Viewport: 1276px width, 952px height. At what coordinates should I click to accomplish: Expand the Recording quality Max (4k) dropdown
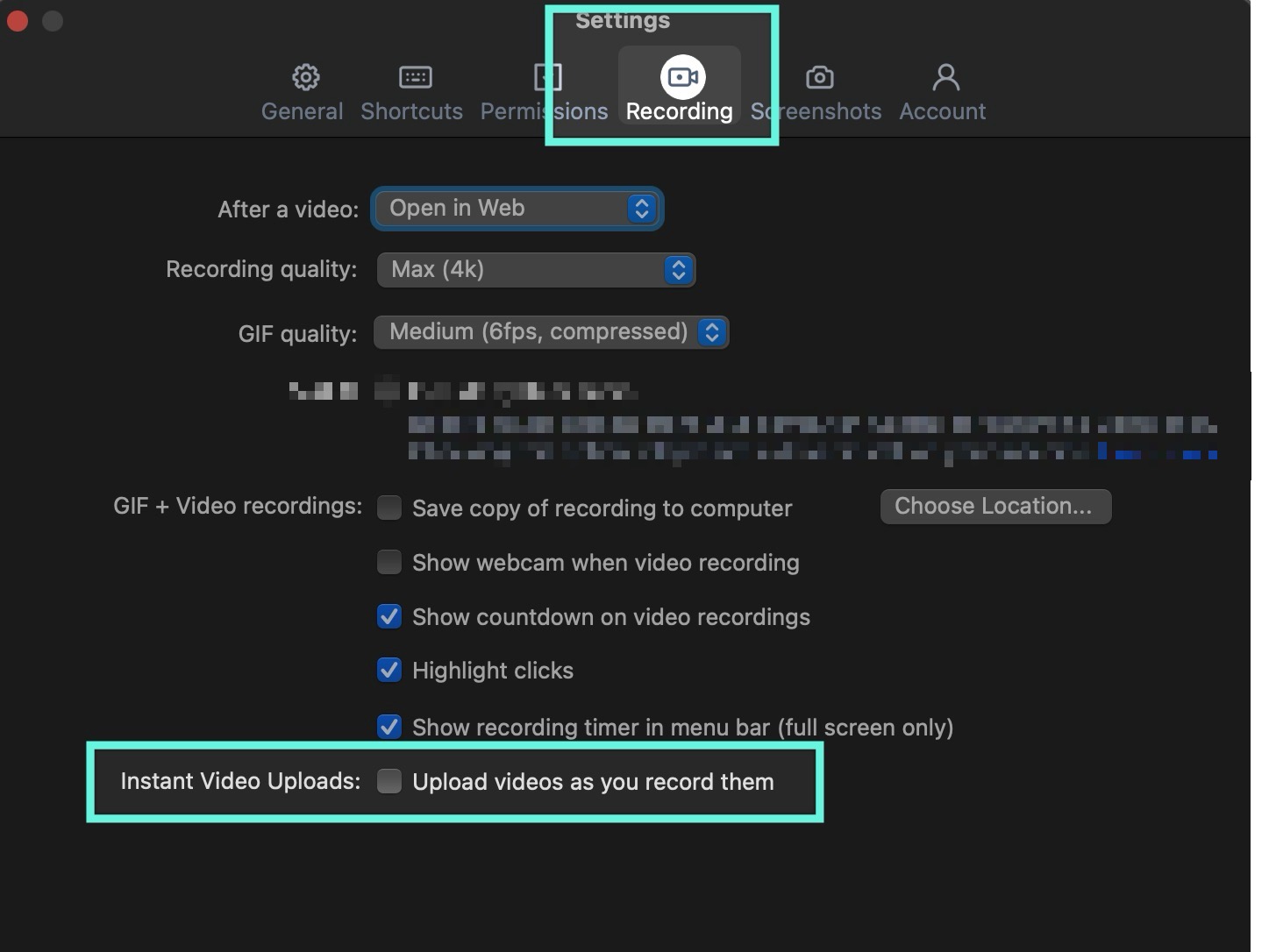(536, 270)
